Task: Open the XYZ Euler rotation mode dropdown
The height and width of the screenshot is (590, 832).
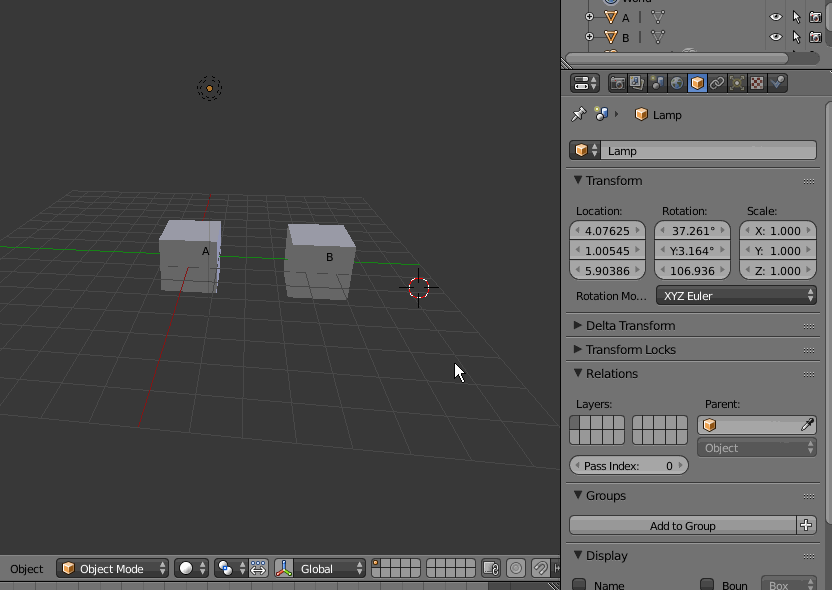Action: (736, 296)
